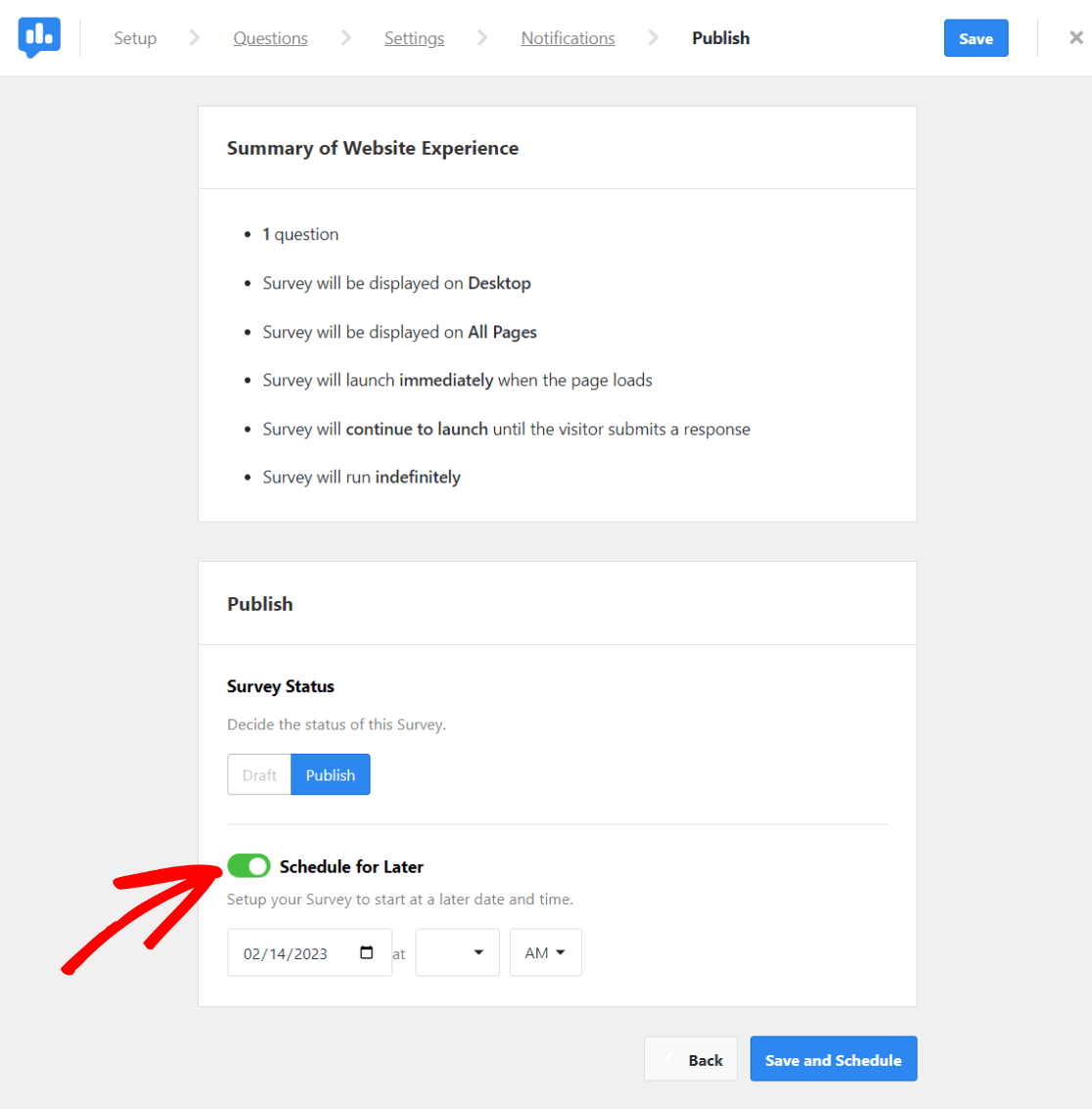Image resolution: width=1092 pixels, height=1109 pixels.
Task: Click the Save and Schedule button
Action: 833,1059
